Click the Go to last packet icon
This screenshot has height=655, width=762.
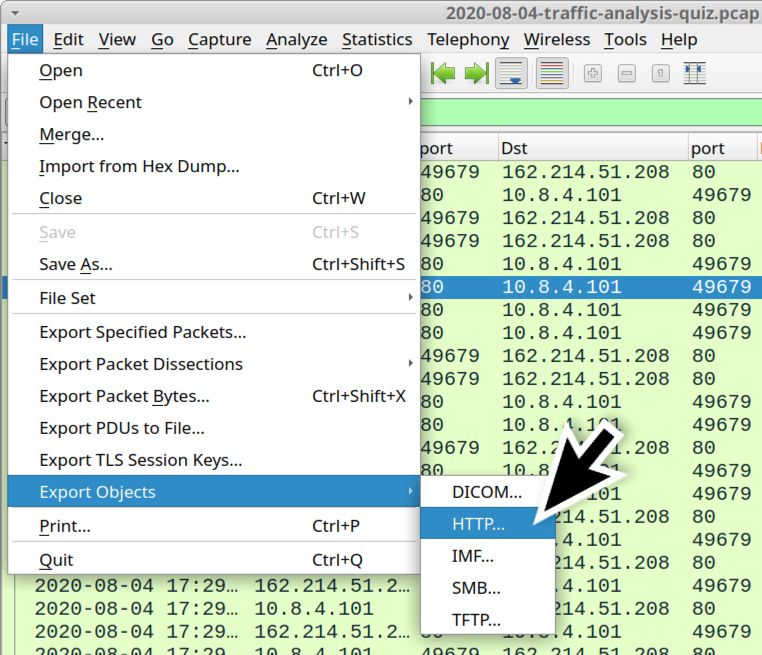[477, 73]
